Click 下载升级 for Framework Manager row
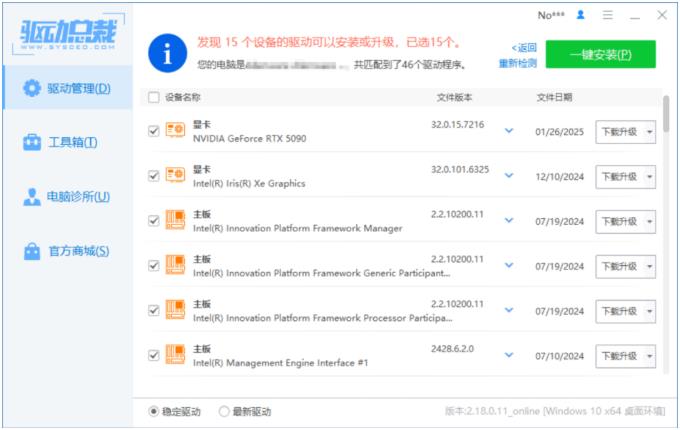 point(620,222)
